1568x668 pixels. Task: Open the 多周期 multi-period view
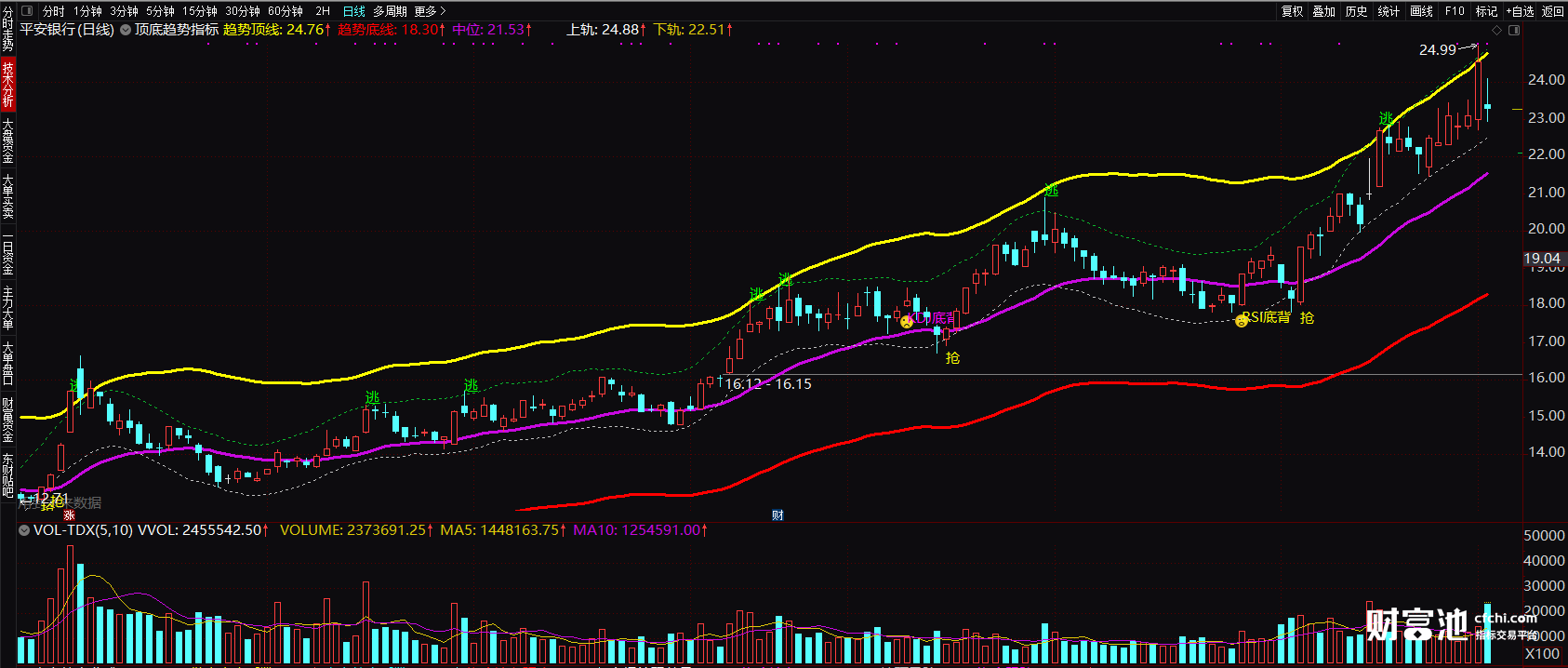(390, 11)
